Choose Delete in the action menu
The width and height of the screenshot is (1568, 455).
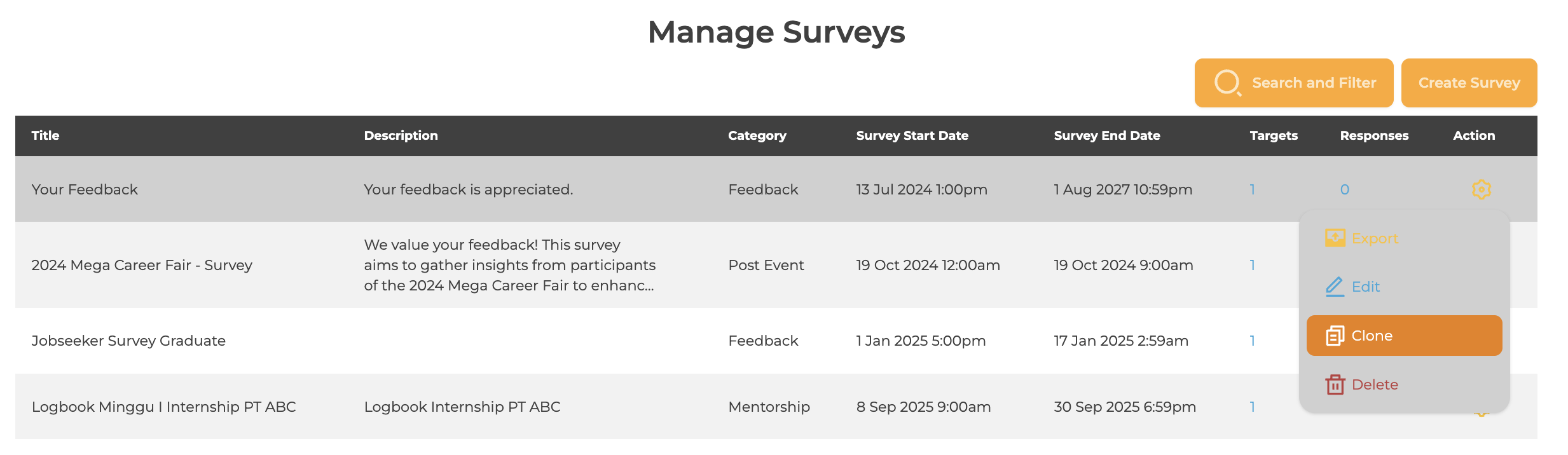(1375, 384)
